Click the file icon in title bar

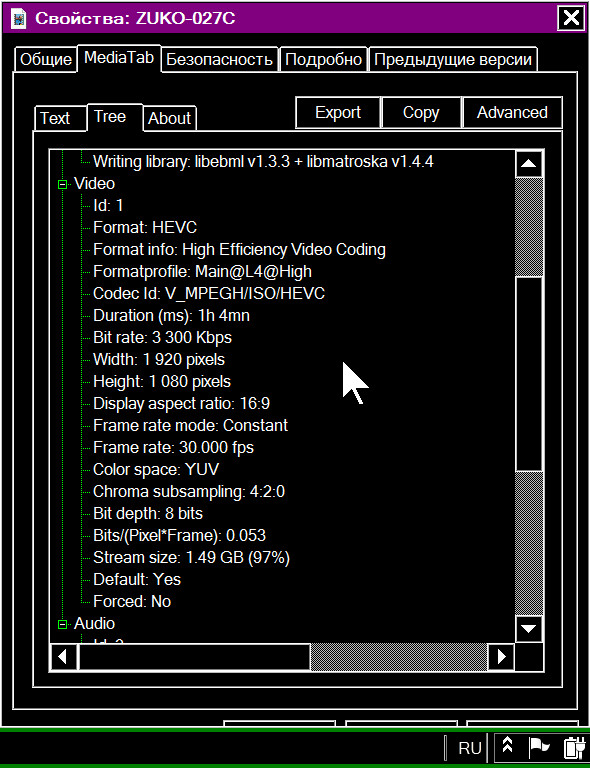(x=19, y=19)
